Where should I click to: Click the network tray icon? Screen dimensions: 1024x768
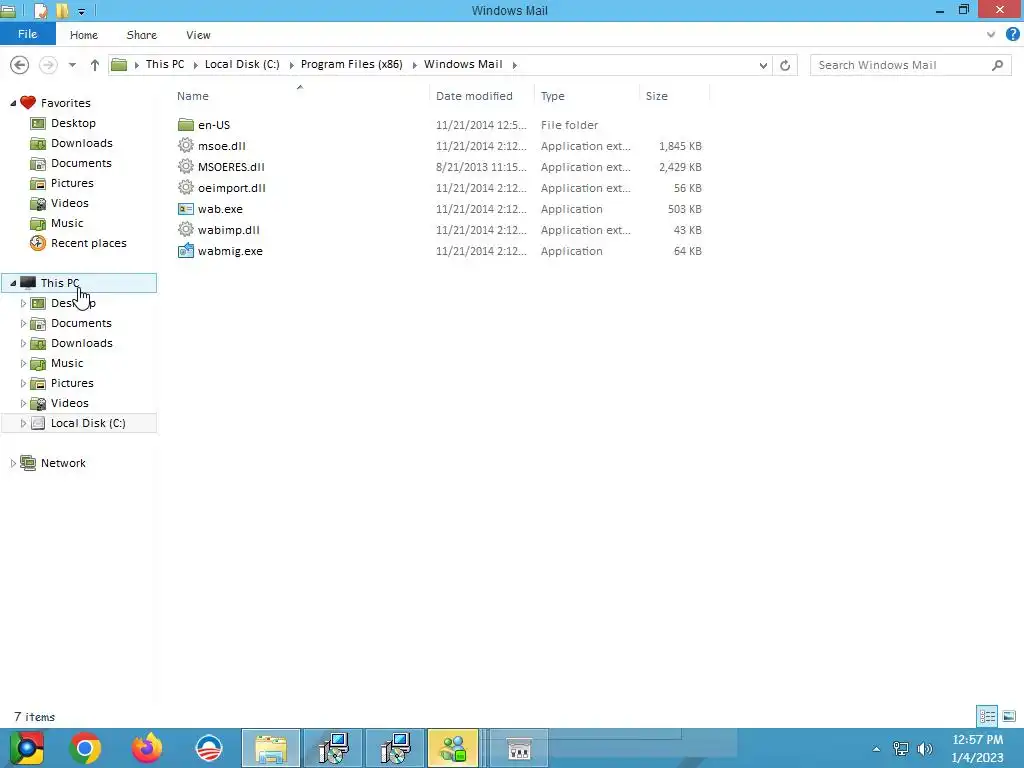click(x=901, y=749)
